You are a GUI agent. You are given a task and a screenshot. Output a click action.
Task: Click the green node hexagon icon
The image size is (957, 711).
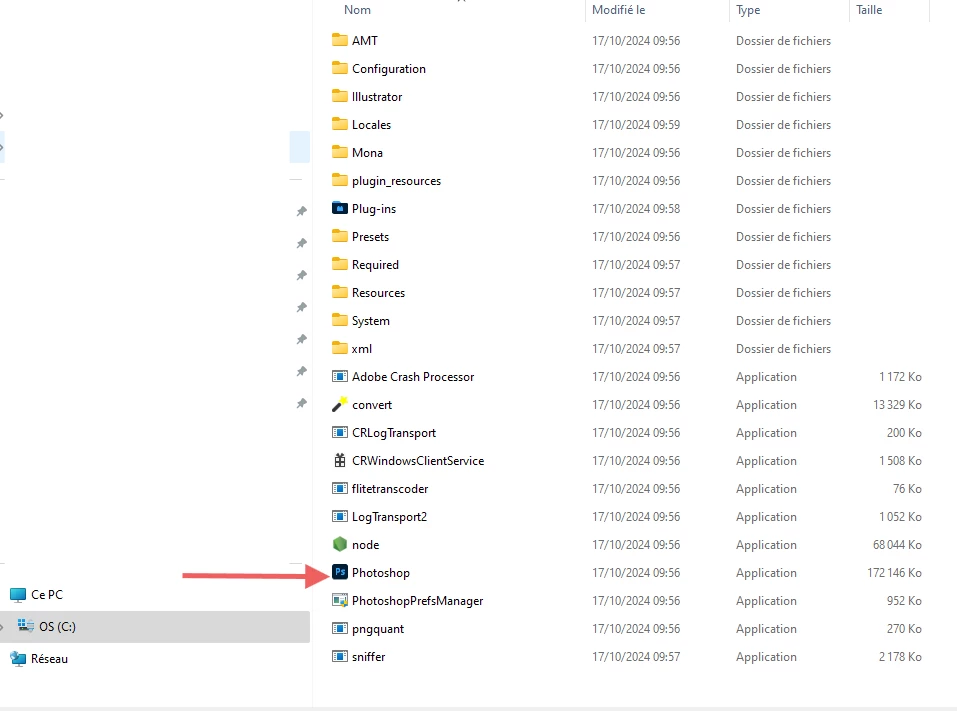click(x=339, y=544)
